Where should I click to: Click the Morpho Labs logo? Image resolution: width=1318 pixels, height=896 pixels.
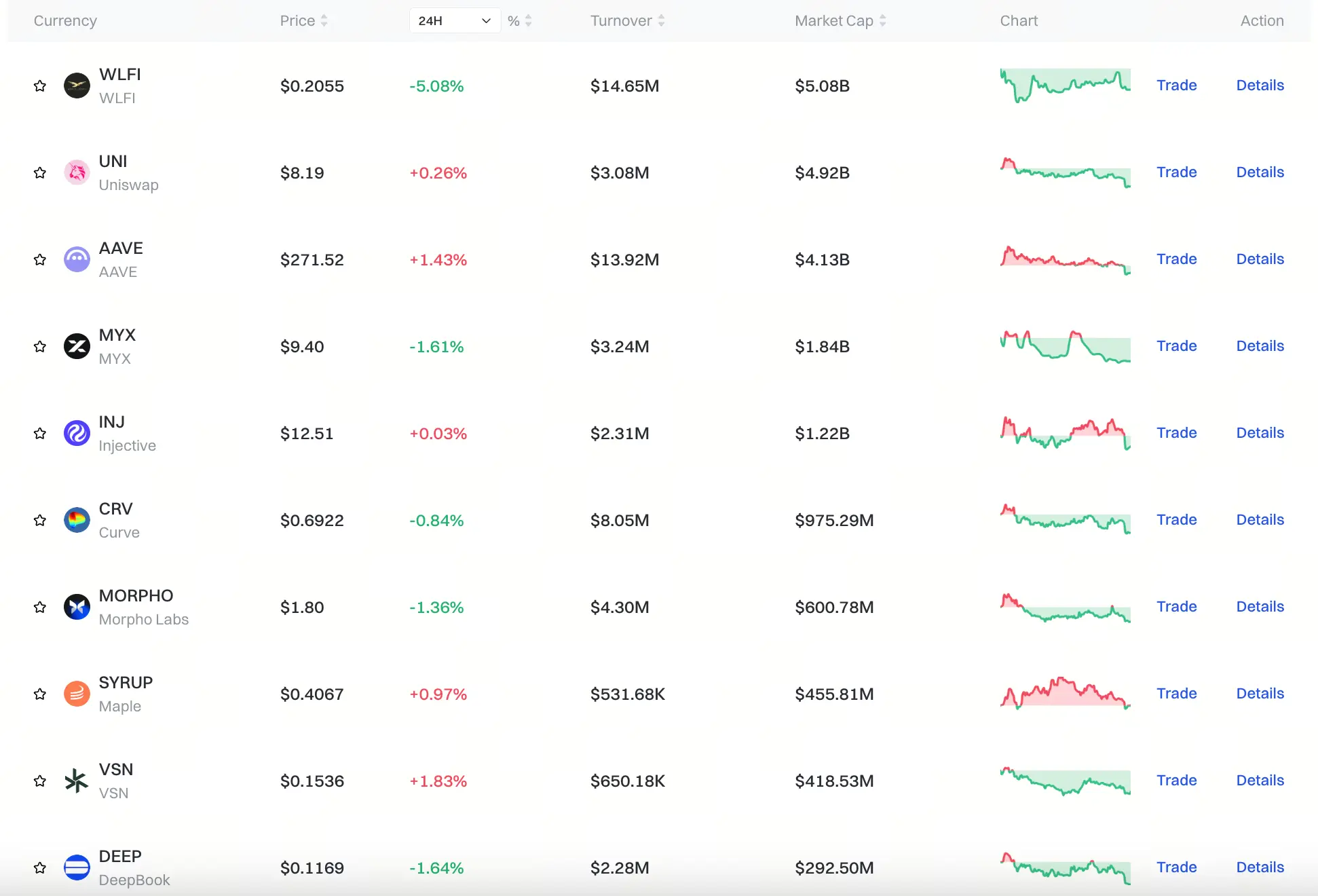click(x=77, y=607)
